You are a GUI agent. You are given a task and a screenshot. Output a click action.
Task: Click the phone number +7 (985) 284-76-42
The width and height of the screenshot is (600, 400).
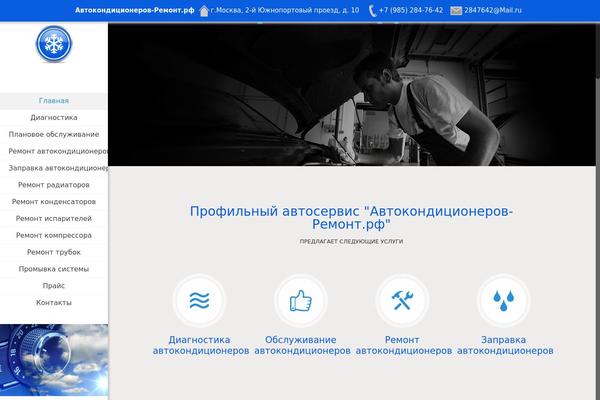point(411,10)
